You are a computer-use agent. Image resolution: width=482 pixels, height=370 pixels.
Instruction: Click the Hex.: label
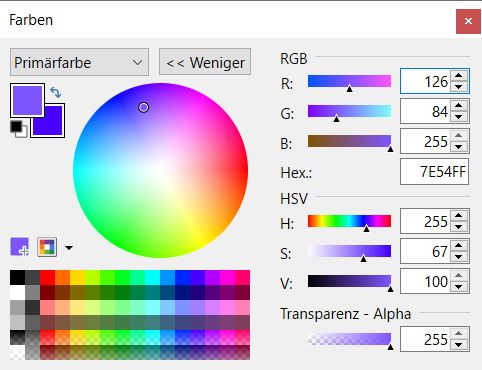pos(296,173)
